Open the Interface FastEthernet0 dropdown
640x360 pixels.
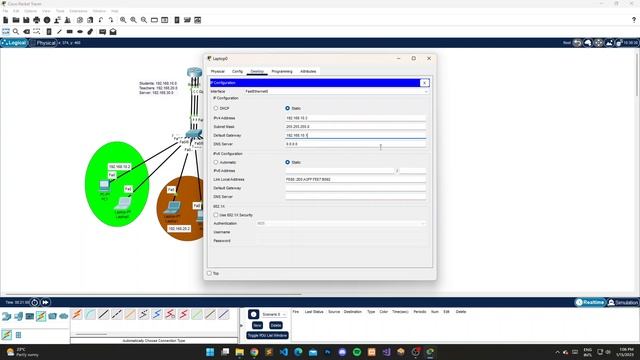(x=336, y=91)
